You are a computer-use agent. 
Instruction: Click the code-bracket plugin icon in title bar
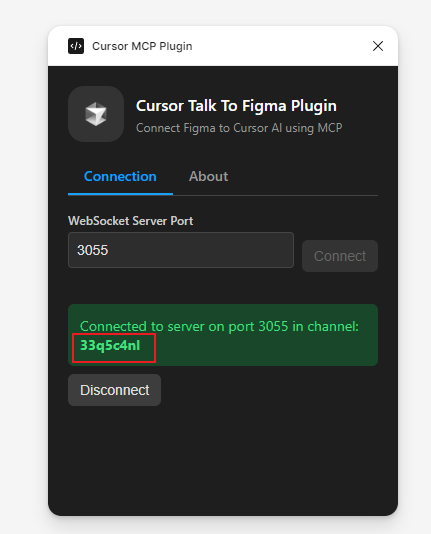[x=76, y=46]
